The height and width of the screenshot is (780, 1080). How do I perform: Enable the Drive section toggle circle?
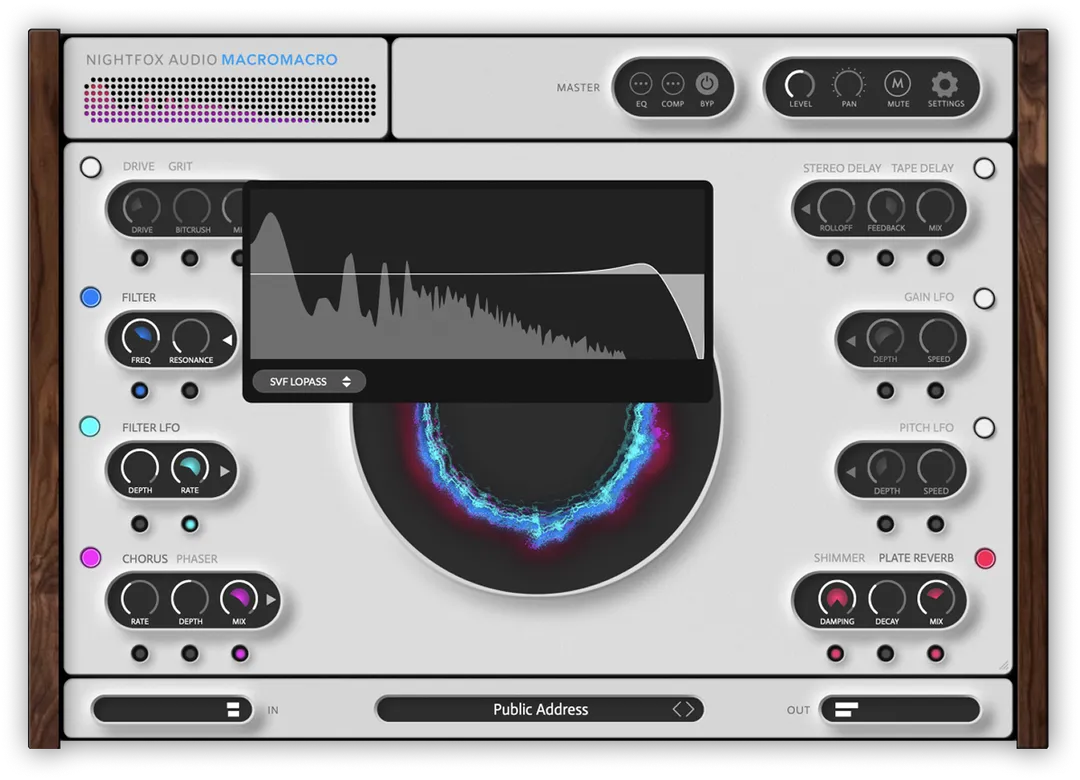pos(91,167)
